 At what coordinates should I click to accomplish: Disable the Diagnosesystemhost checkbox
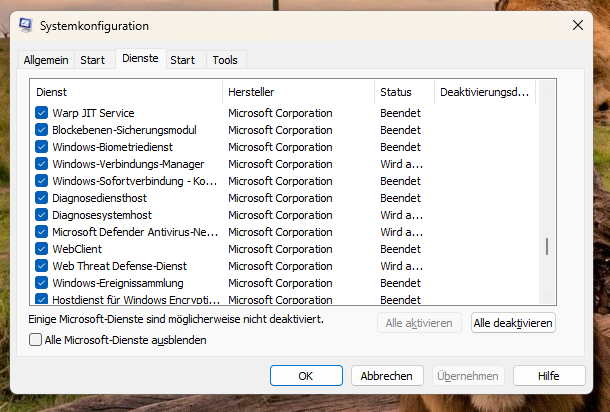pyautogui.click(x=42, y=215)
